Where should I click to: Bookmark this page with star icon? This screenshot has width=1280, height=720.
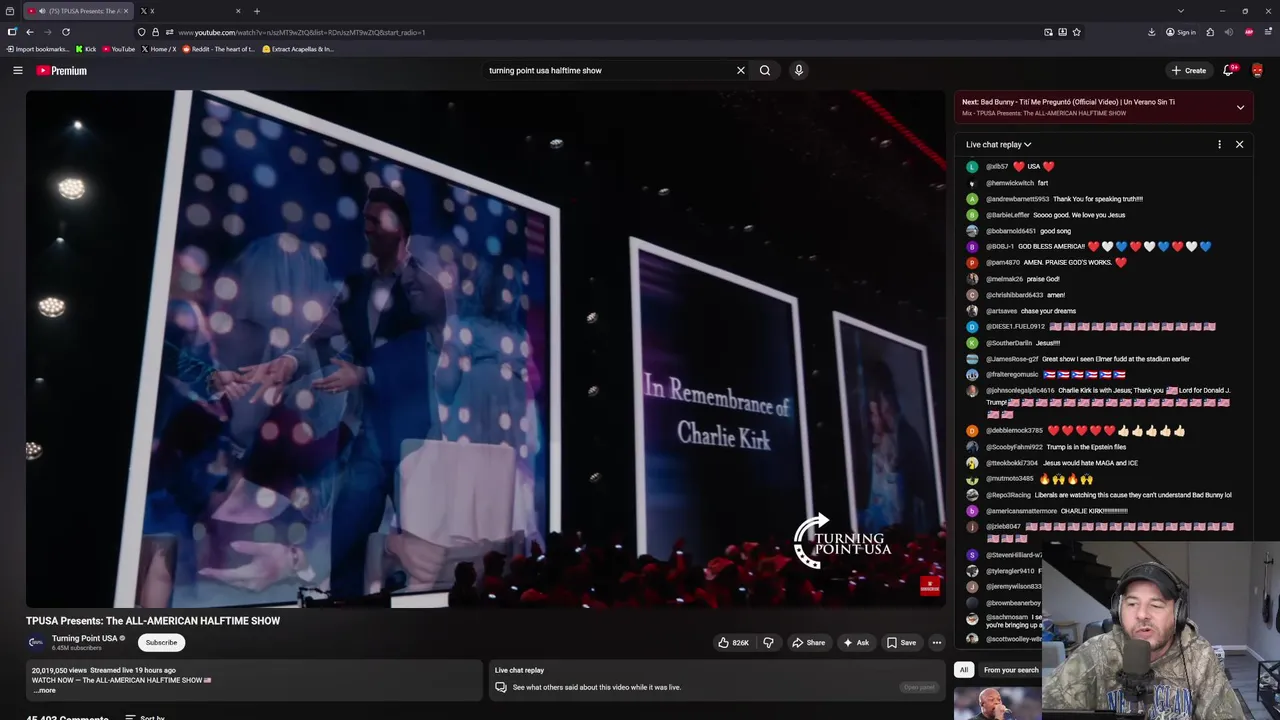click(x=1077, y=32)
